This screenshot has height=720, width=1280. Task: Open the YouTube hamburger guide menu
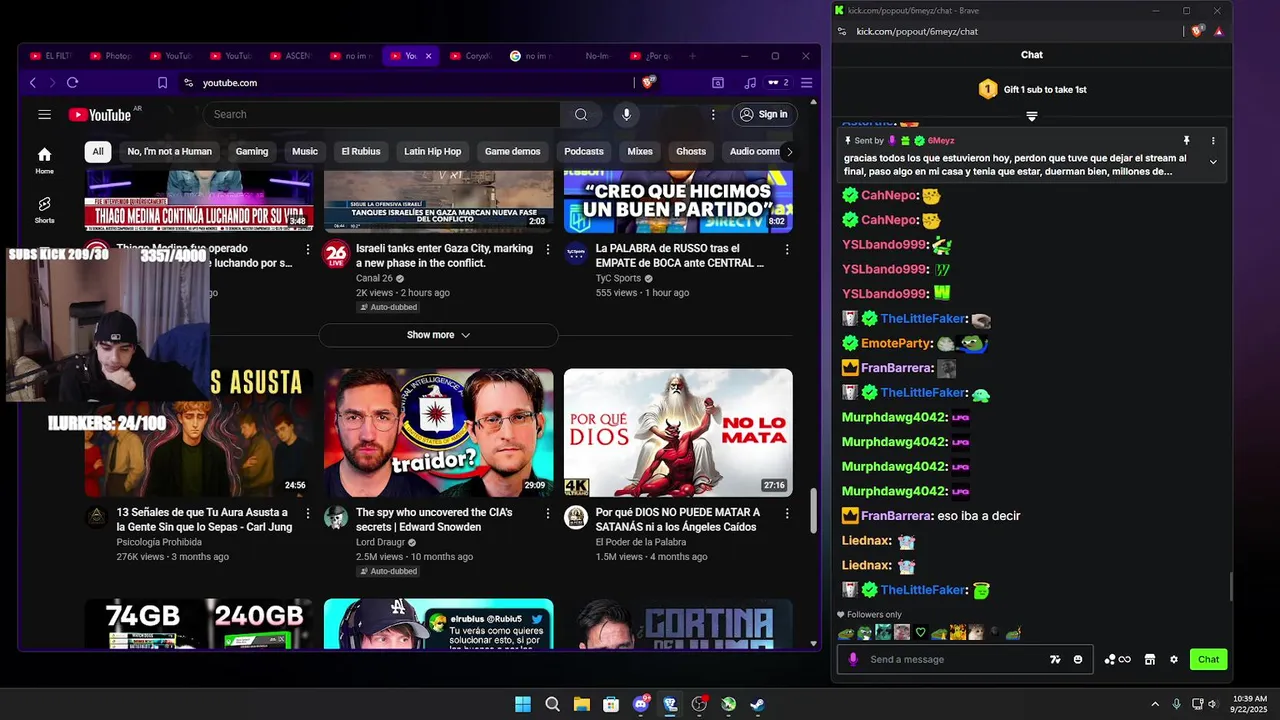click(44, 115)
